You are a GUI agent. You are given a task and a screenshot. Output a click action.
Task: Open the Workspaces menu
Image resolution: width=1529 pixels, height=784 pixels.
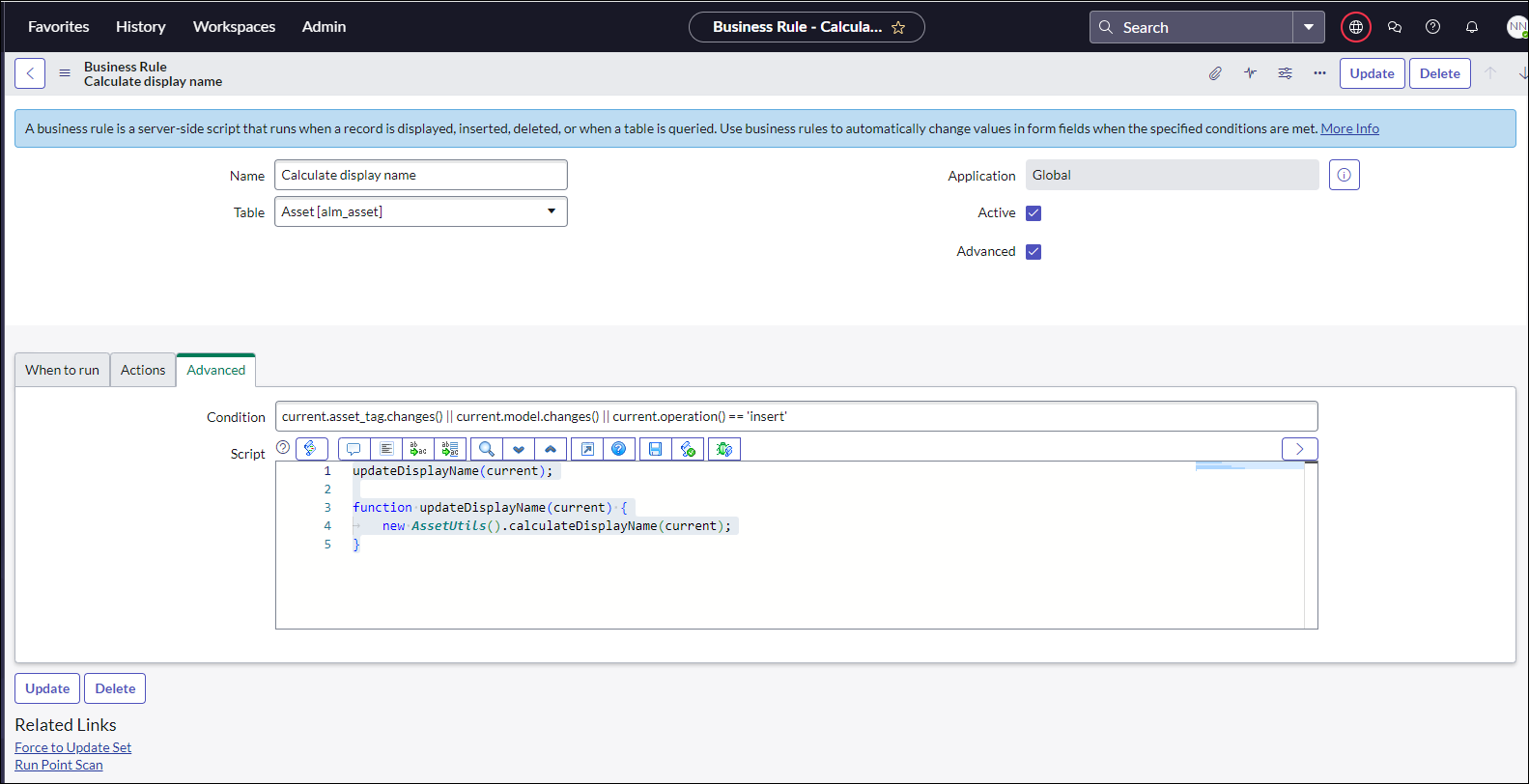[x=234, y=27]
